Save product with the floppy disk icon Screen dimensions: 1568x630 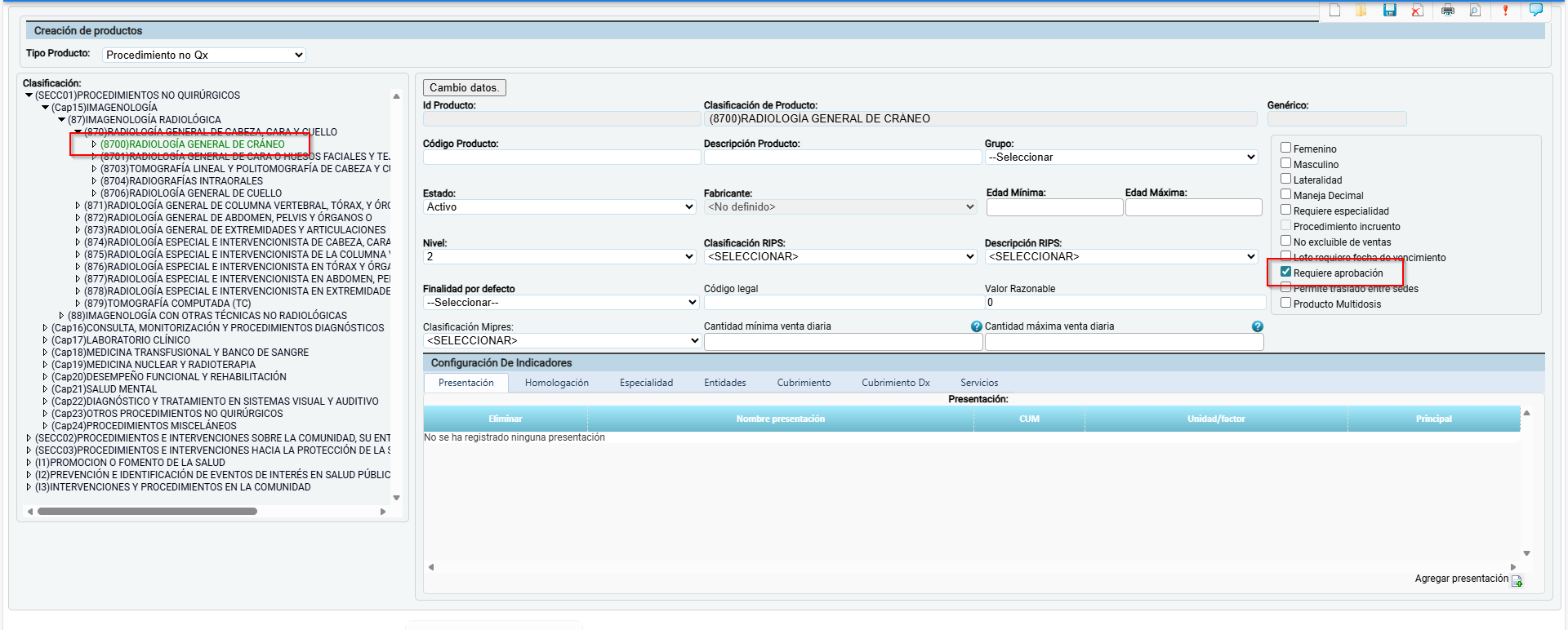tap(1390, 10)
